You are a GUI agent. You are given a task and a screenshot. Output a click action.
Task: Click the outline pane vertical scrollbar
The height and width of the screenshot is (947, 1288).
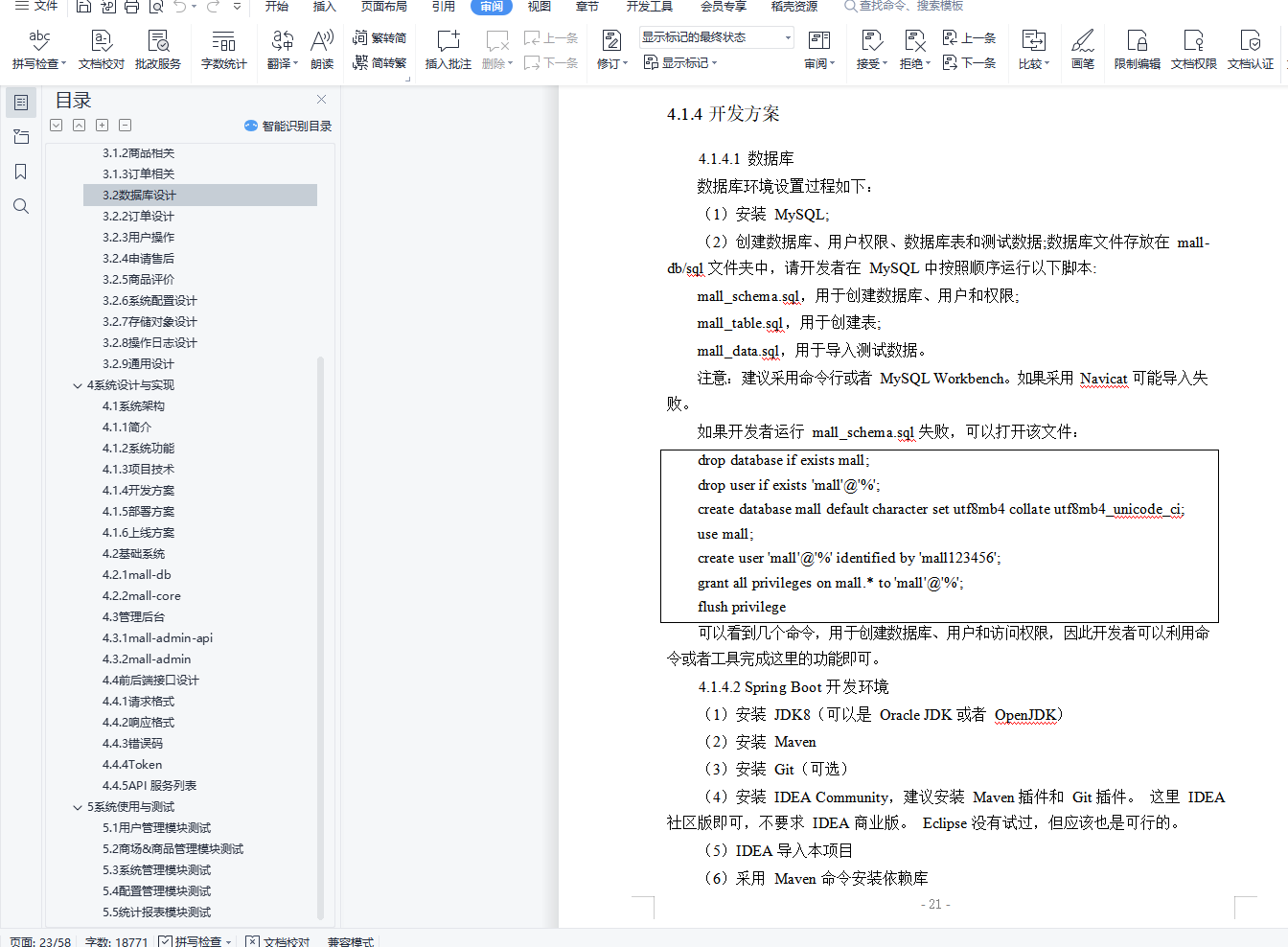[321, 637]
